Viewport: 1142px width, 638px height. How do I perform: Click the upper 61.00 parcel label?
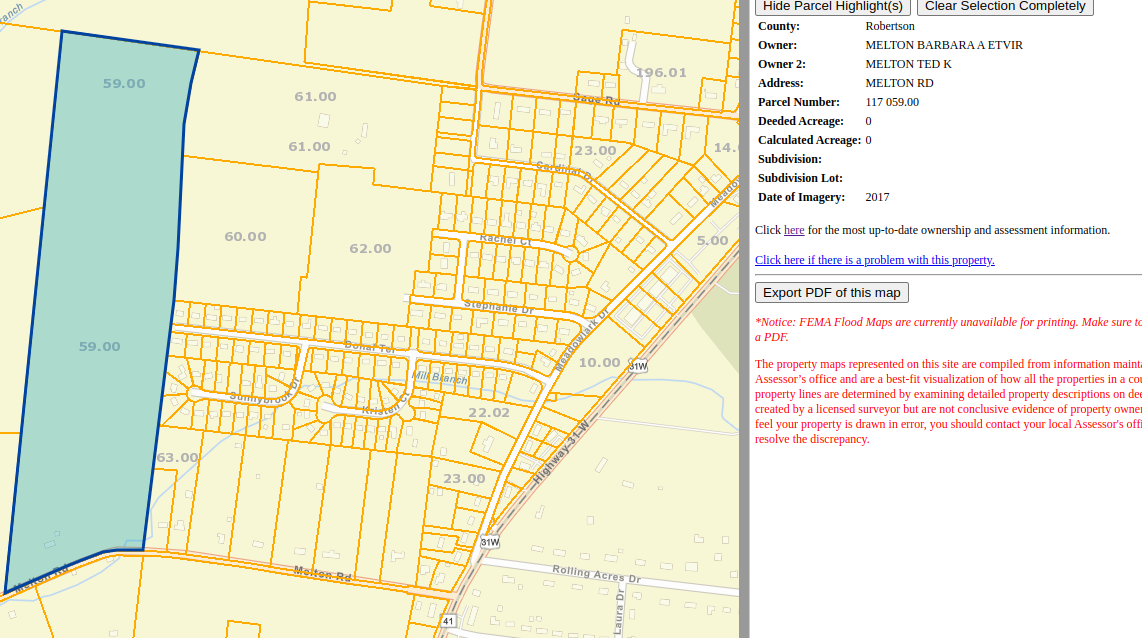point(315,97)
